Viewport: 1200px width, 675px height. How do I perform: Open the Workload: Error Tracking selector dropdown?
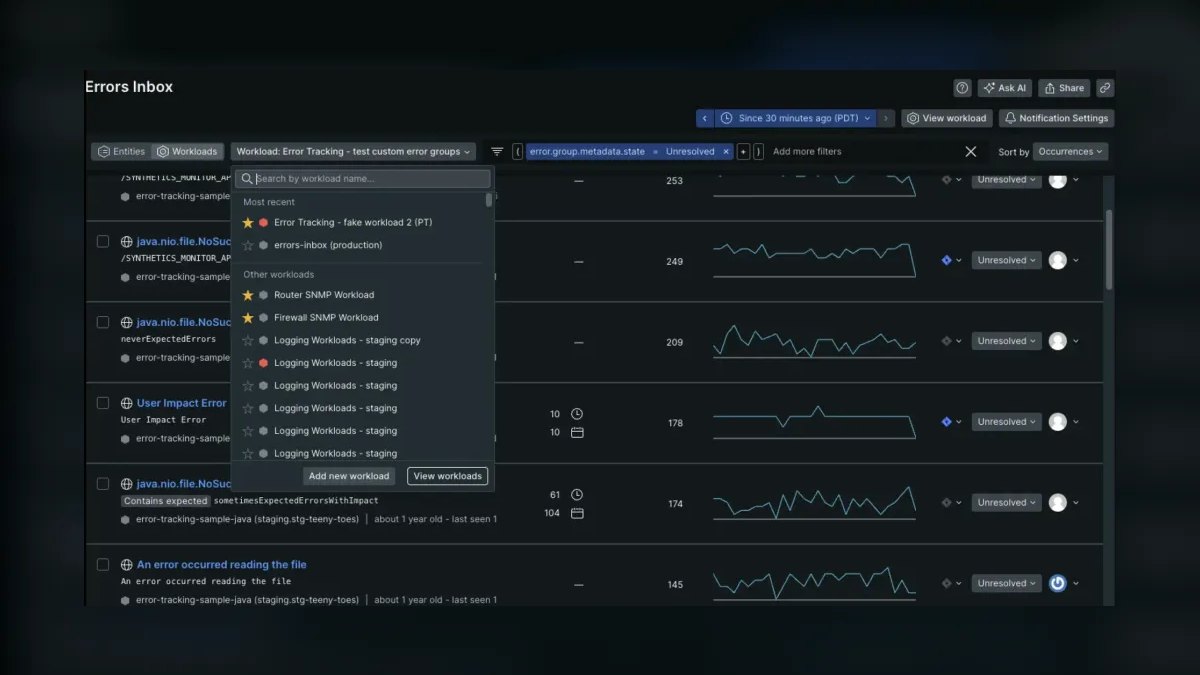(x=354, y=152)
